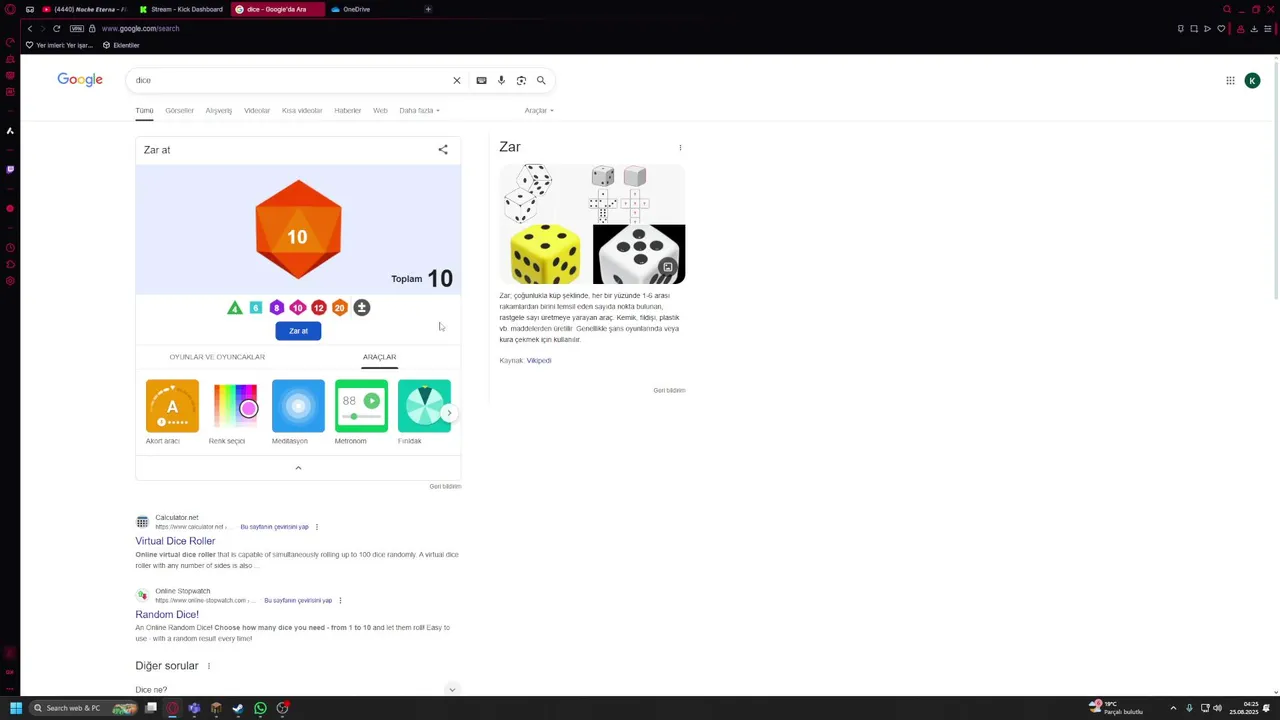The height and width of the screenshot is (720, 1280).
Task: Open the Eklentiler bookmark
Action: point(121,45)
